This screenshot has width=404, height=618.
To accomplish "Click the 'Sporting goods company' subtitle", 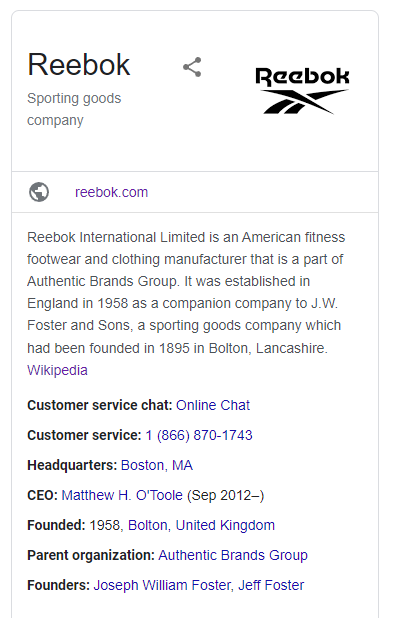I will [74, 109].
